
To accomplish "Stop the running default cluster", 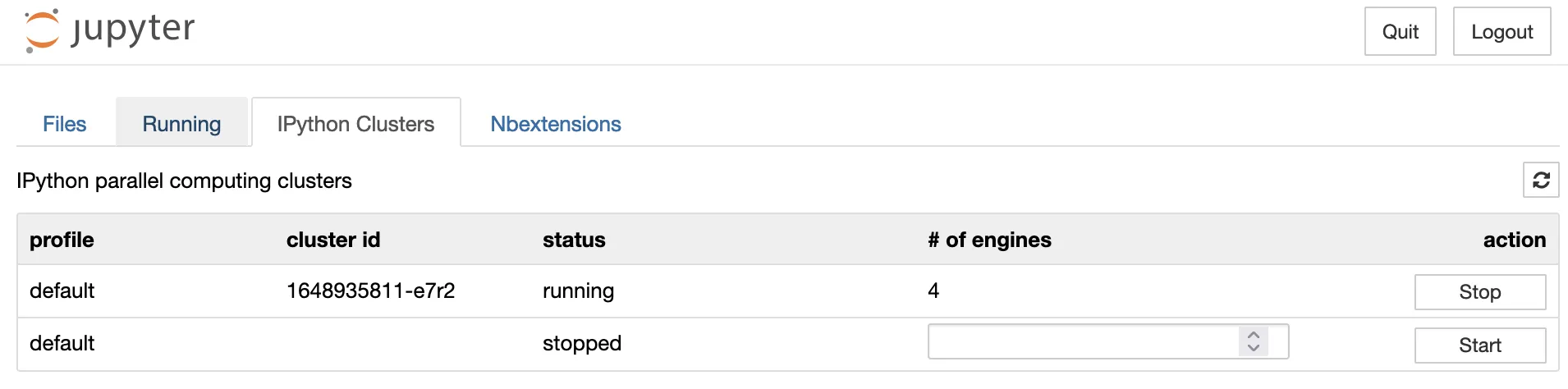I will tap(1479, 292).
